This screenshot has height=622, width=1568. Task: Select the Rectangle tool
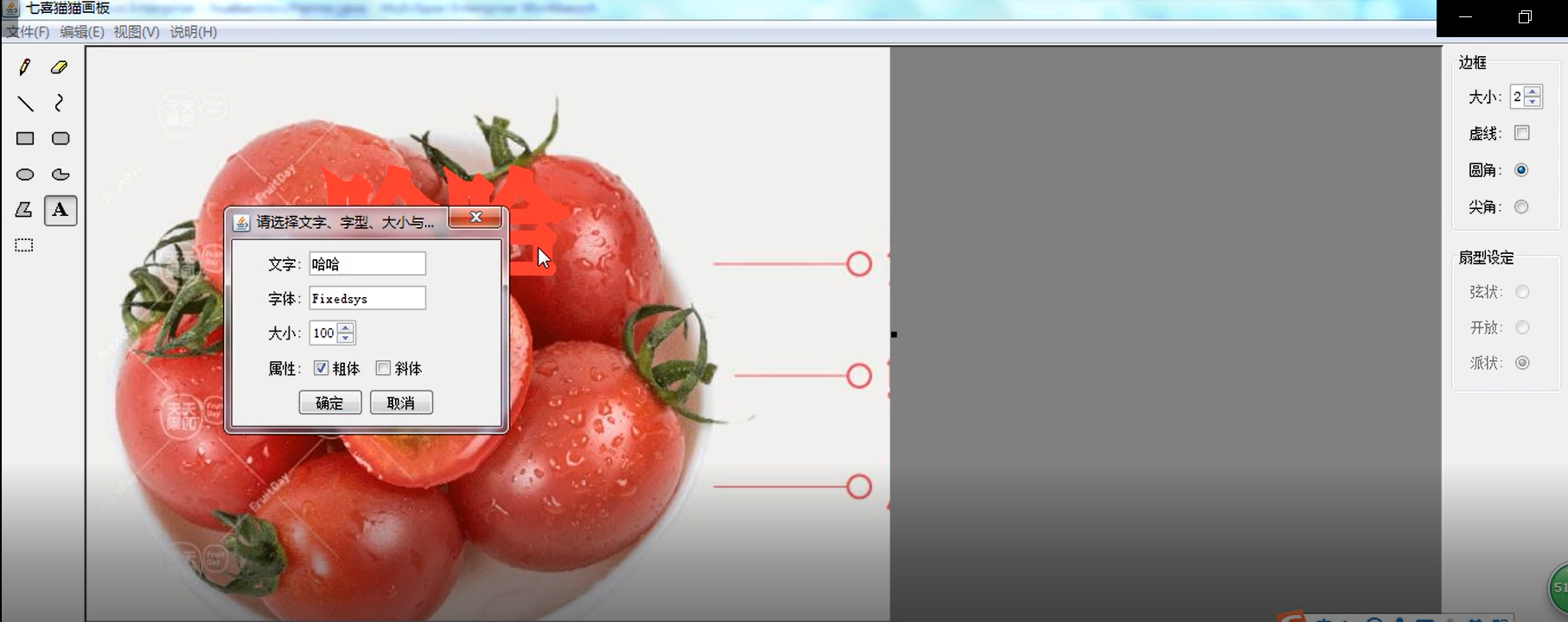pos(25,138)
